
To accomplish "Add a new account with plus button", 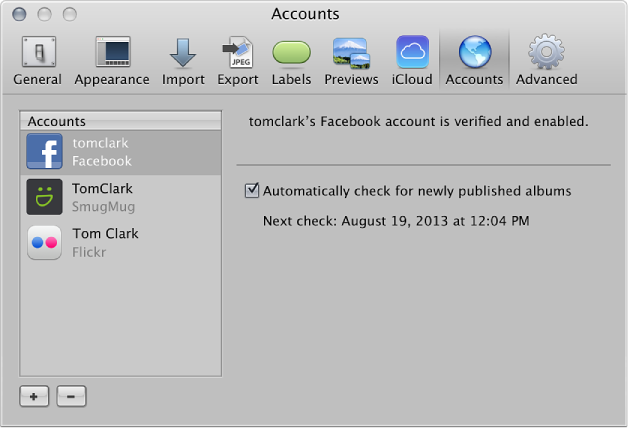I will [x=34, y=396].
